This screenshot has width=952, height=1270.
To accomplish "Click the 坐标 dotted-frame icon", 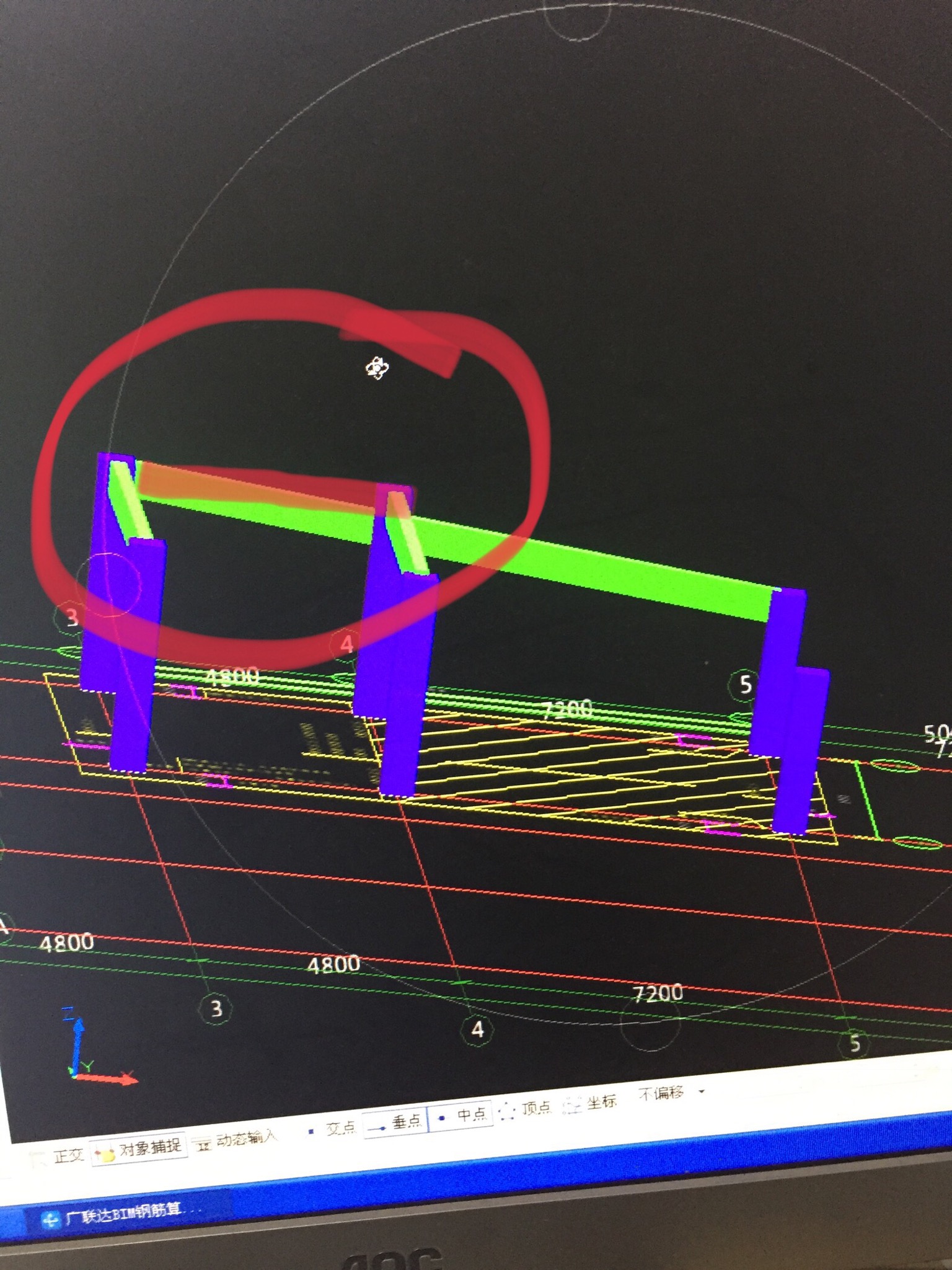I will [x=571, y=1106].
